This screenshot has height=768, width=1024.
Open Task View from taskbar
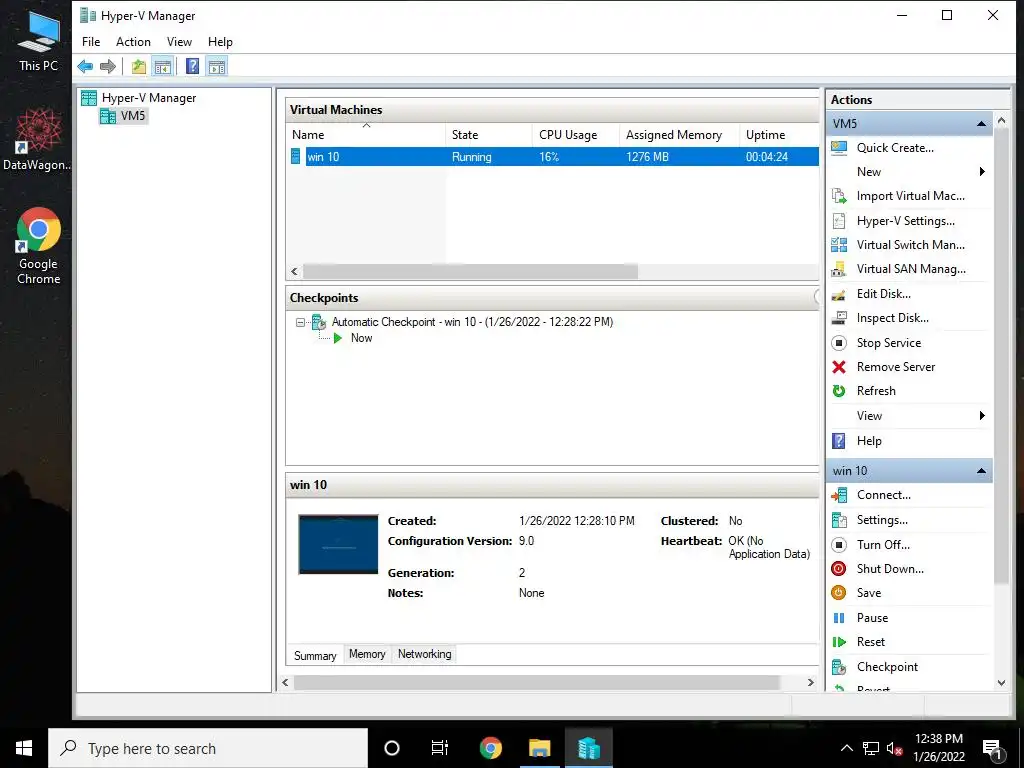tap(440, 748)
